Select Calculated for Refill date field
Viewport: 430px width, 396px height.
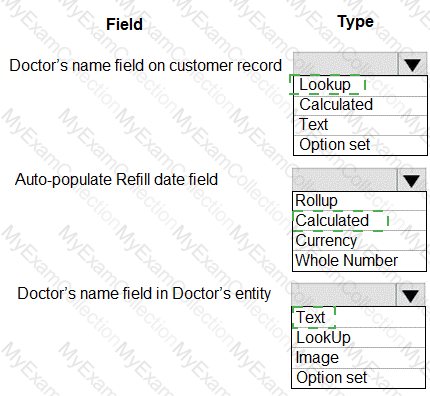(359, 221)
